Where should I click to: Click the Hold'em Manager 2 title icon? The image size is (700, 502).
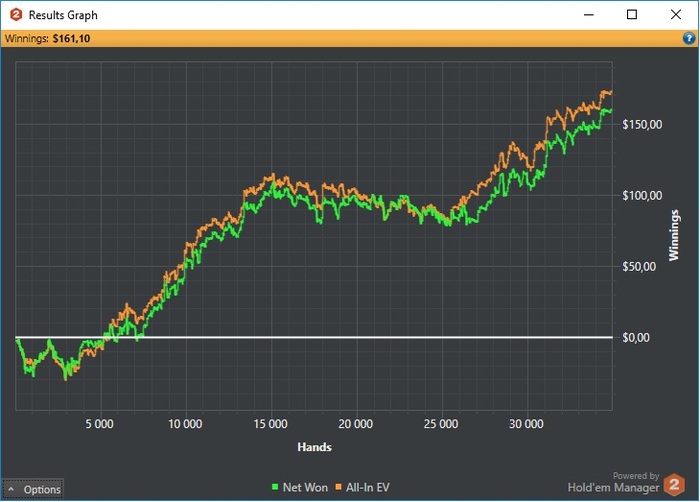point(16,15)
